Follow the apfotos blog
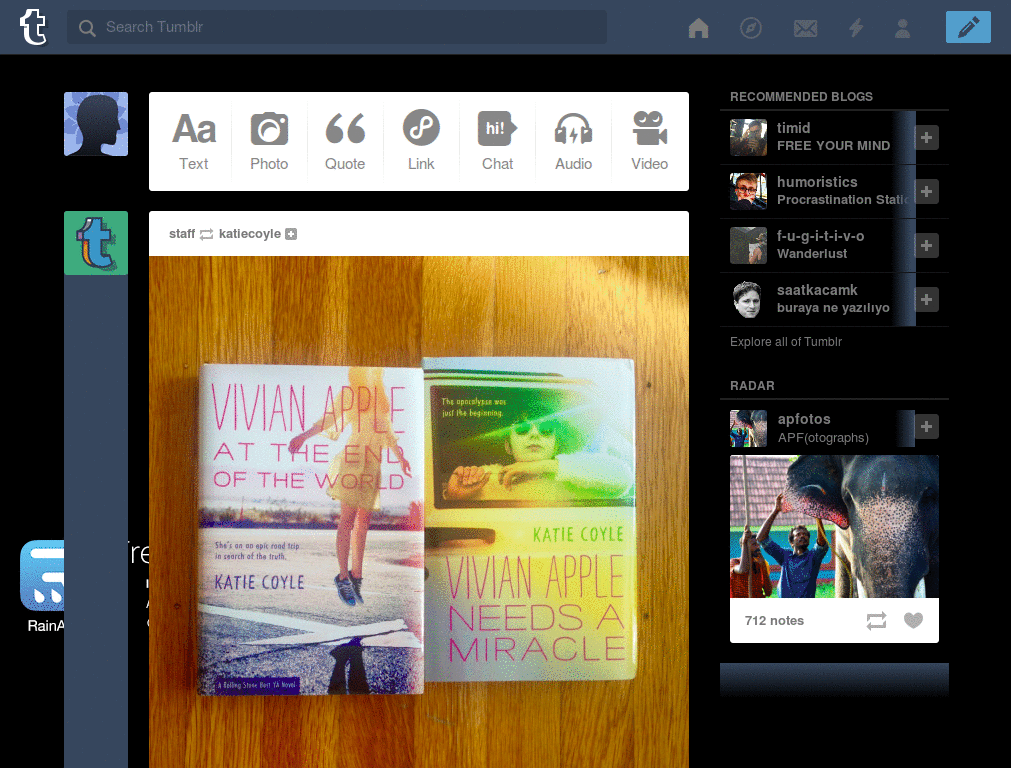 926,426
